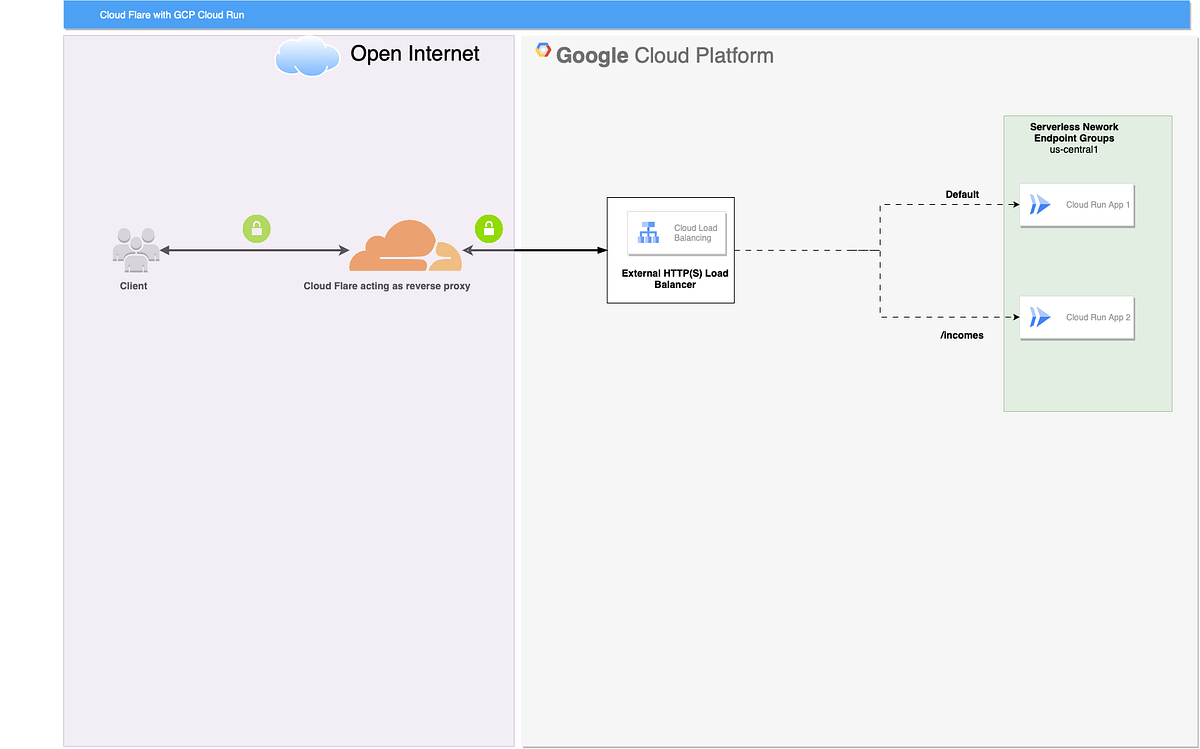
Task: Select the Open Internet cloud icon
Action: point(307,56)
